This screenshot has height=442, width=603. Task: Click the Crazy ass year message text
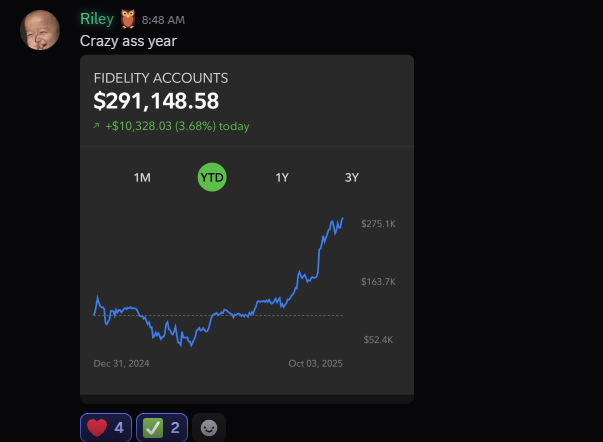coord(128,41)
